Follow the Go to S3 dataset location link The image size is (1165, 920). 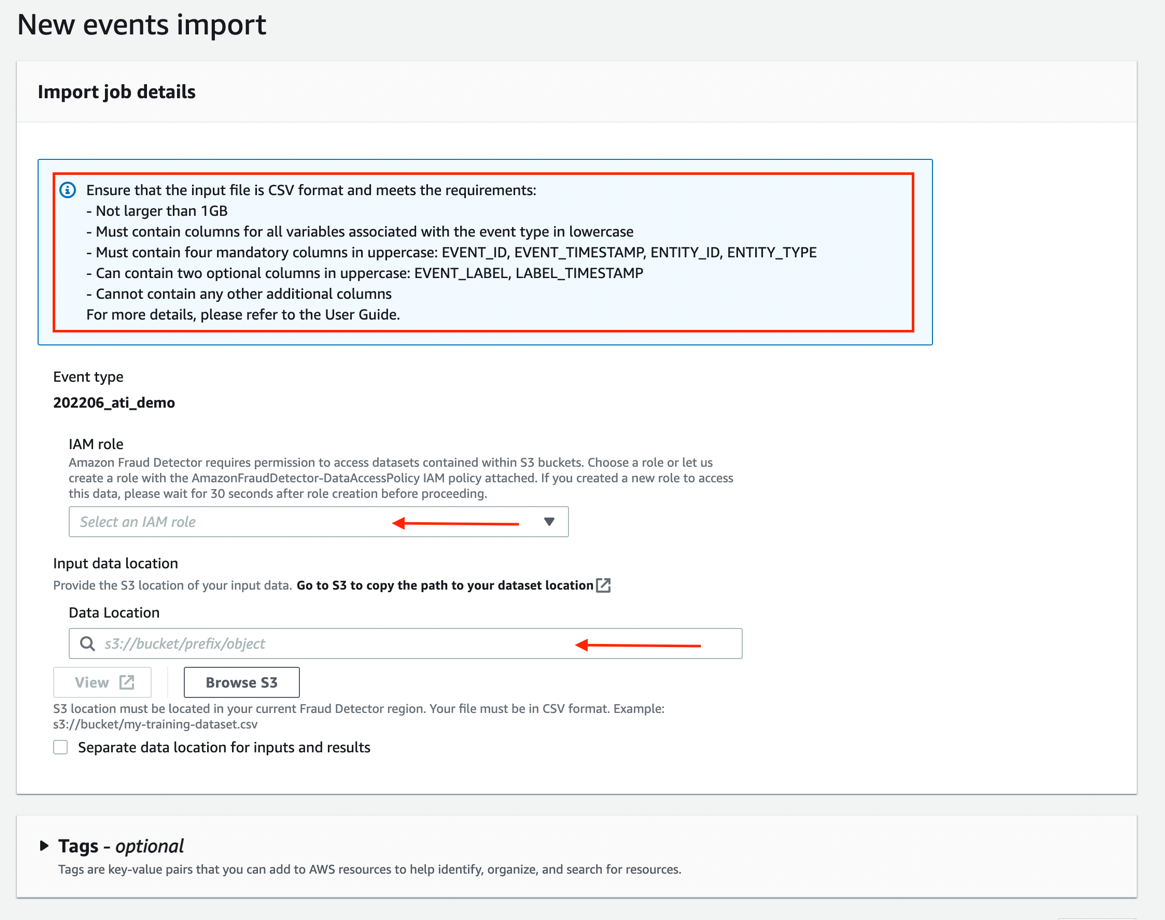point(444,585)
